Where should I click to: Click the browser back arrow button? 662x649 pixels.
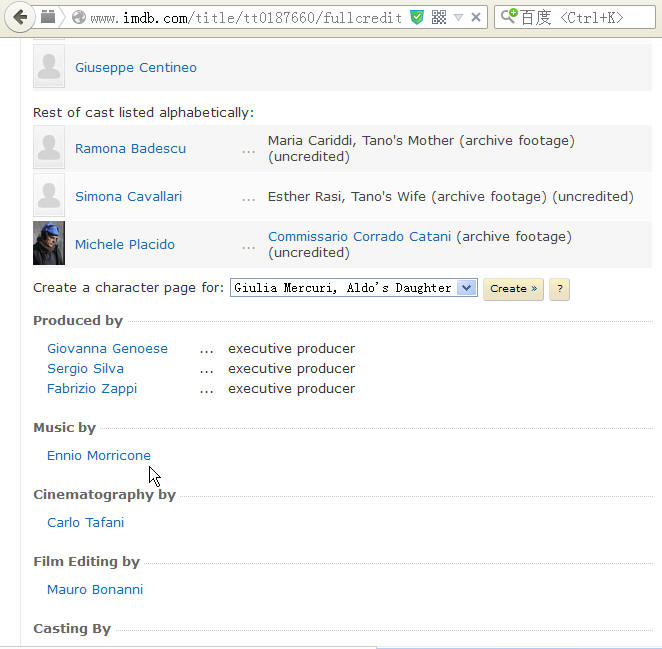tap(20, 17)
